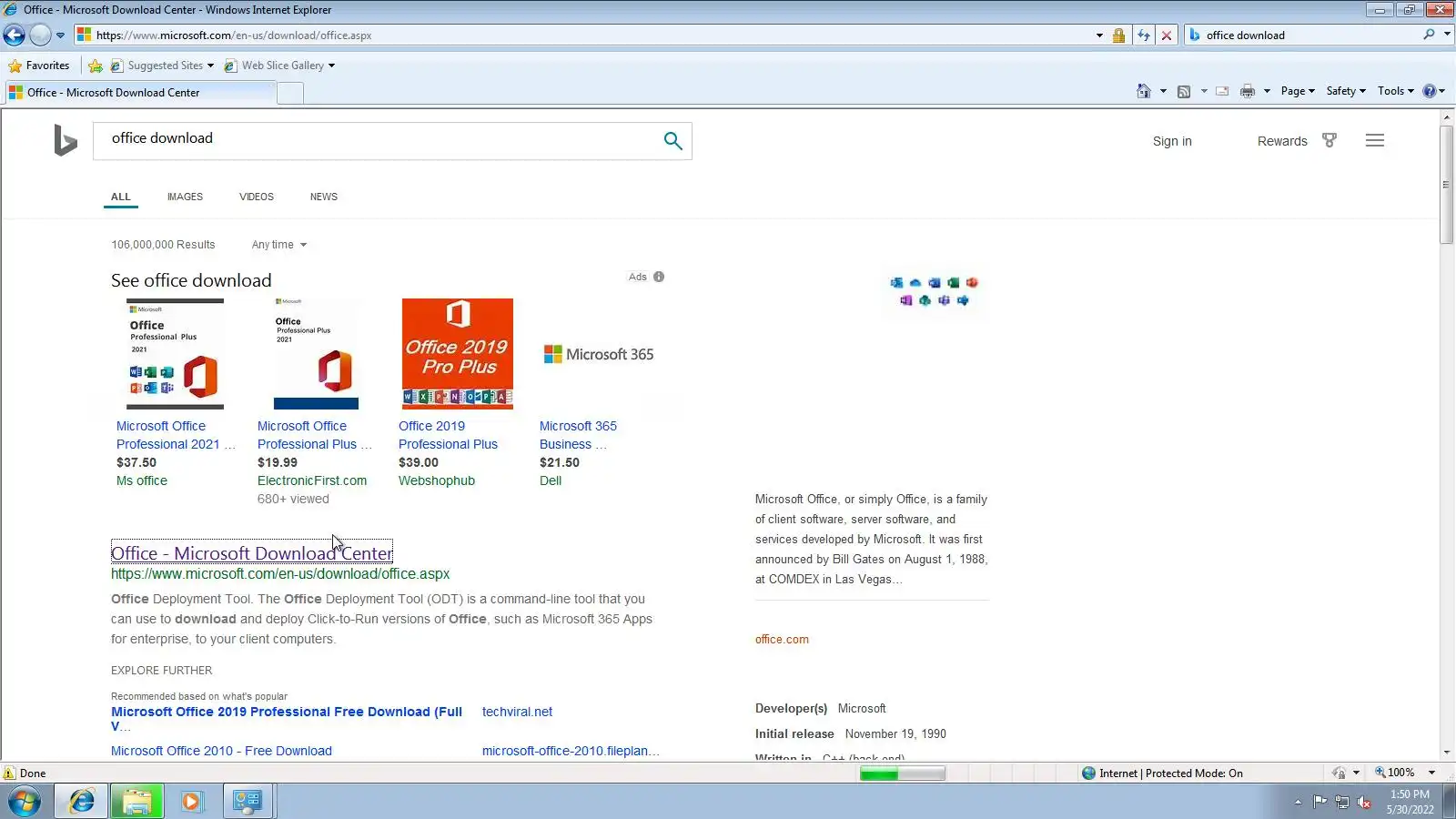Open the search provider dropdown arrow
The height and width of the screenshot is (819, 1456).
click(1447, 35)
